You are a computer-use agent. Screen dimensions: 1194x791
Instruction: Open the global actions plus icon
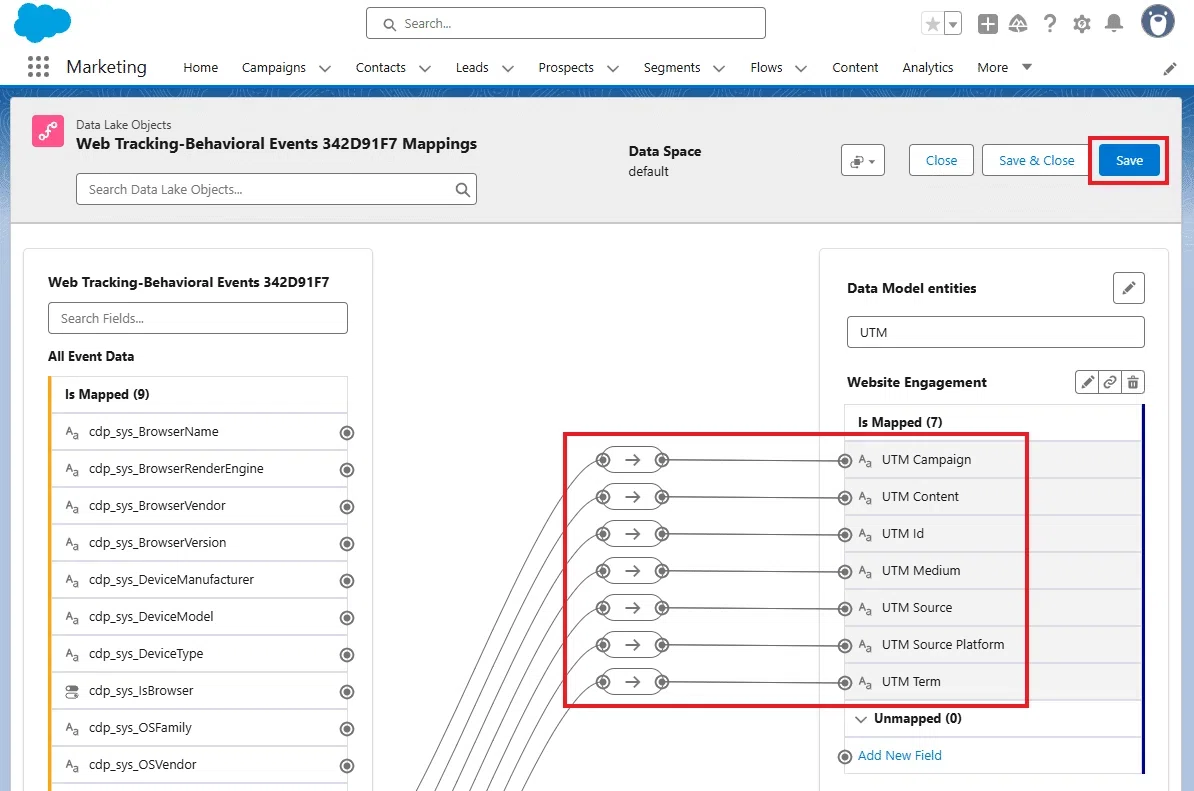pyautogui.click(x=988, y=24)
